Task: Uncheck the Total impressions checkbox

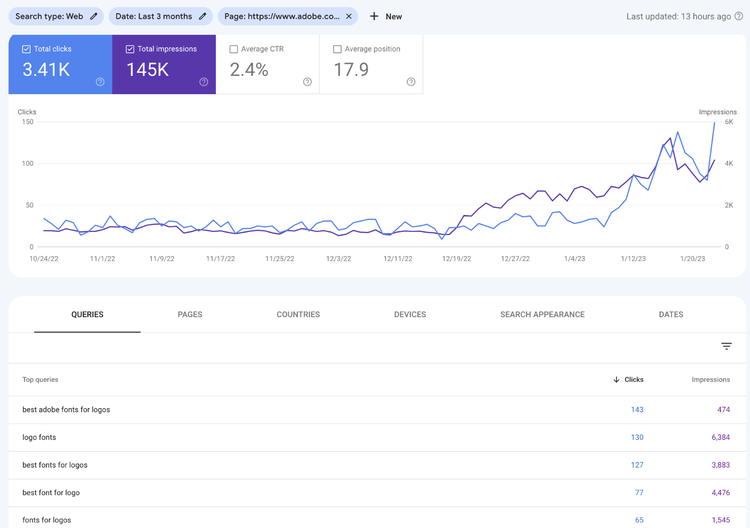Action: coord(131,48)
